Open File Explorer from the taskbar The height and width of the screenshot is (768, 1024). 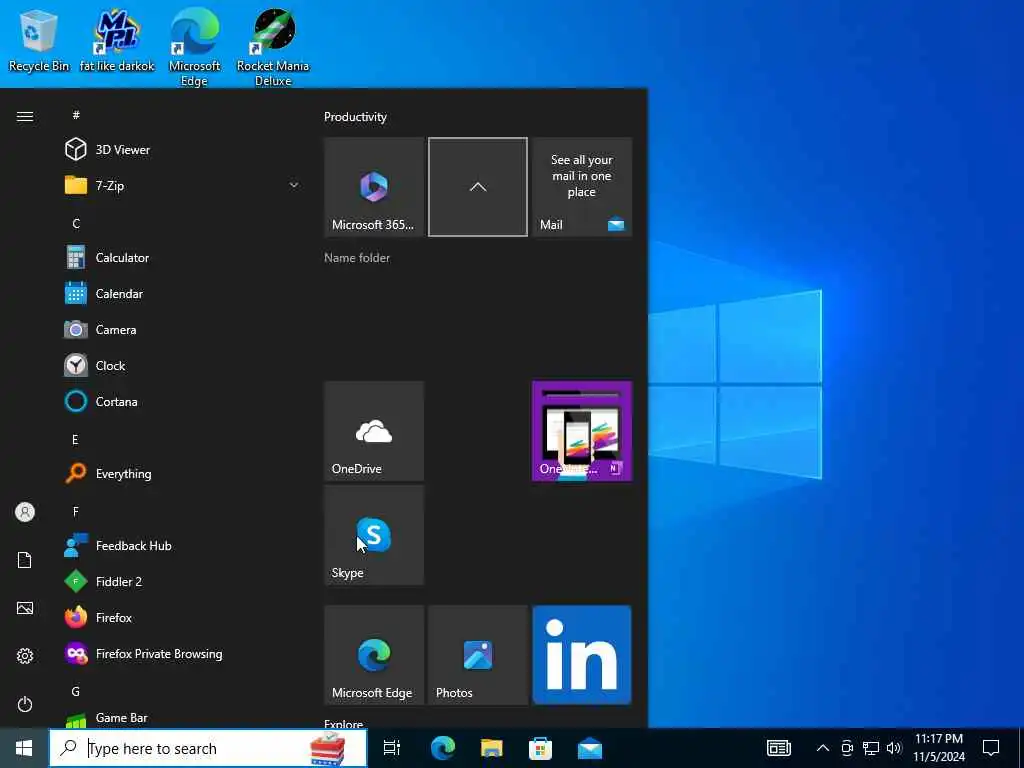tap(491, 748)
